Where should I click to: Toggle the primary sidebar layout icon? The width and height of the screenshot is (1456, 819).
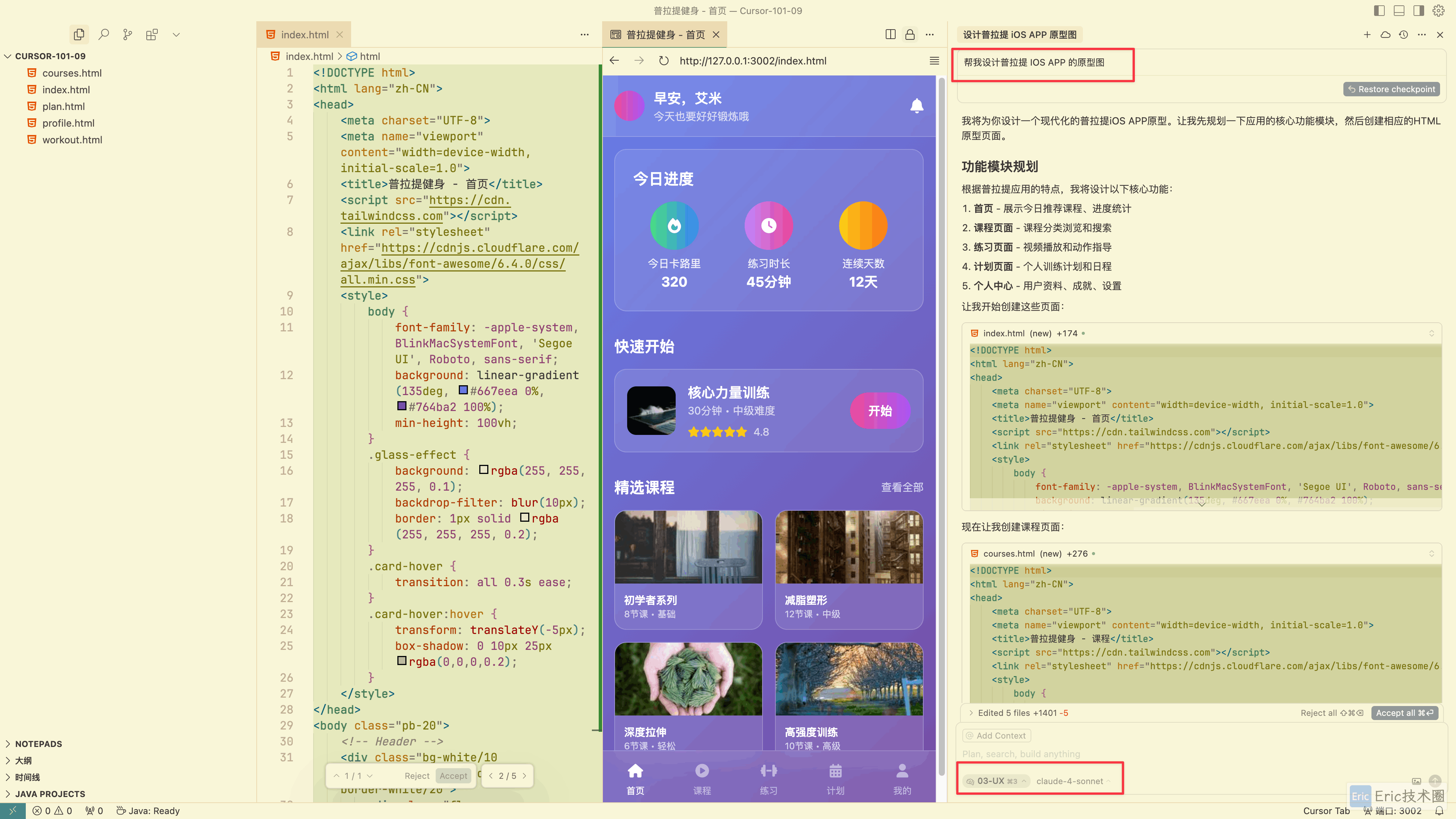click(1379, 11)
